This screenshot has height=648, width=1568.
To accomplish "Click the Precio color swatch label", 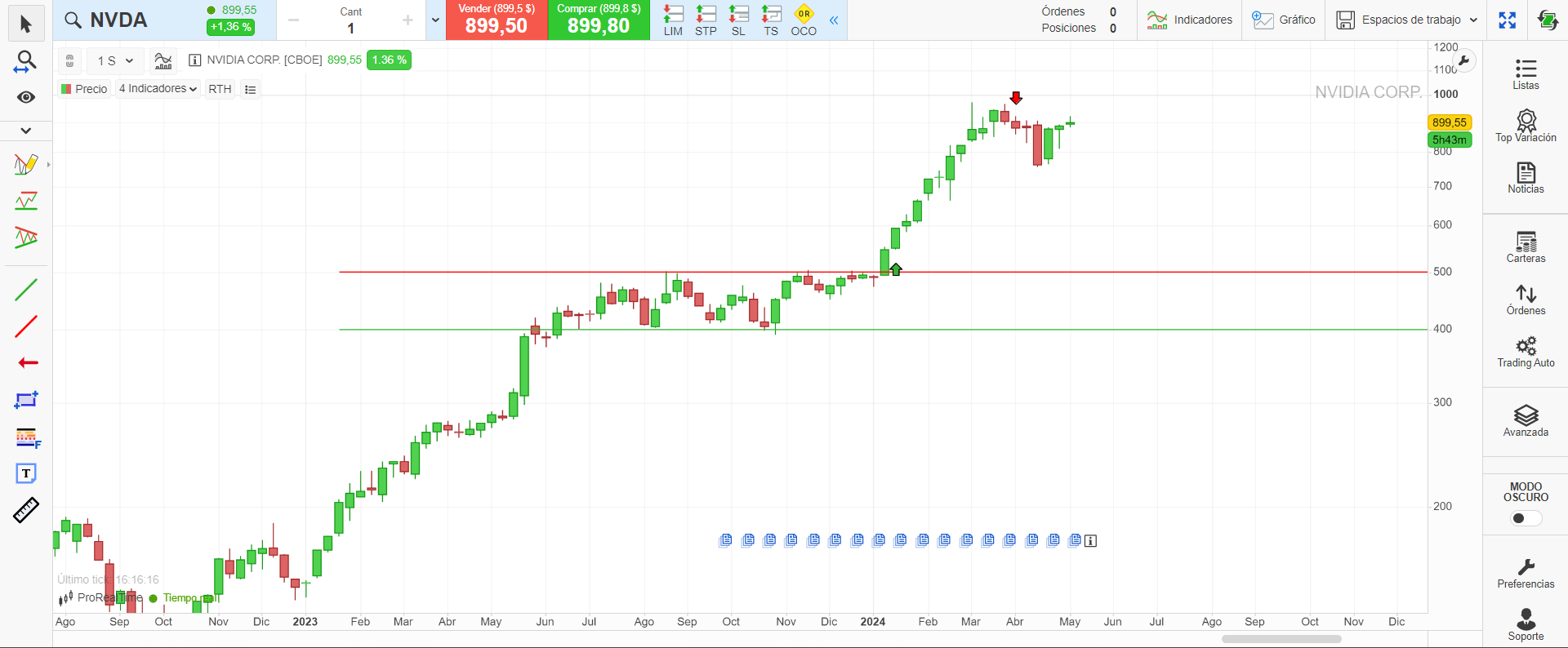I will (84, 89).
